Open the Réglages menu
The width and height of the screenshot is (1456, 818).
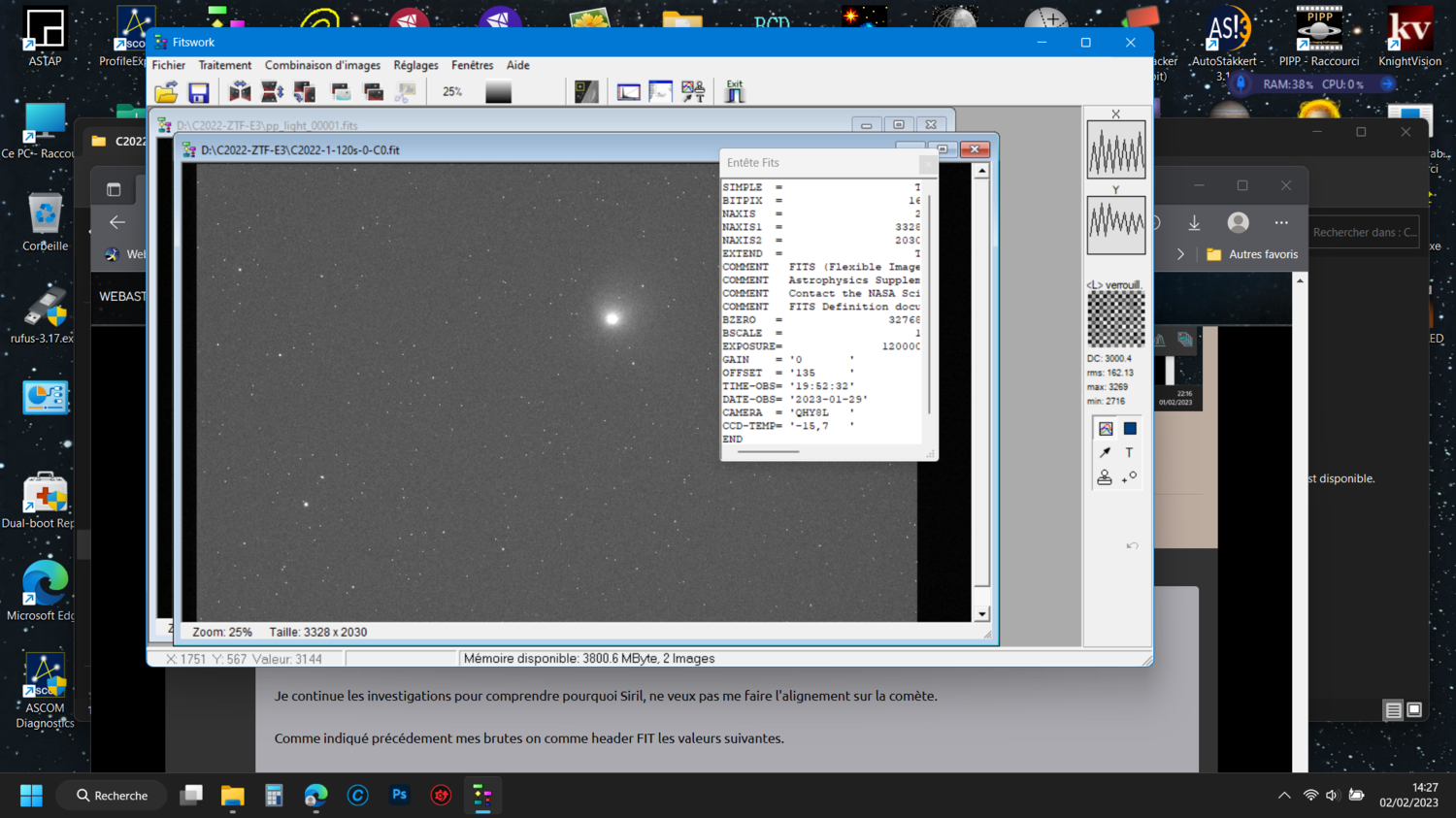416,65
